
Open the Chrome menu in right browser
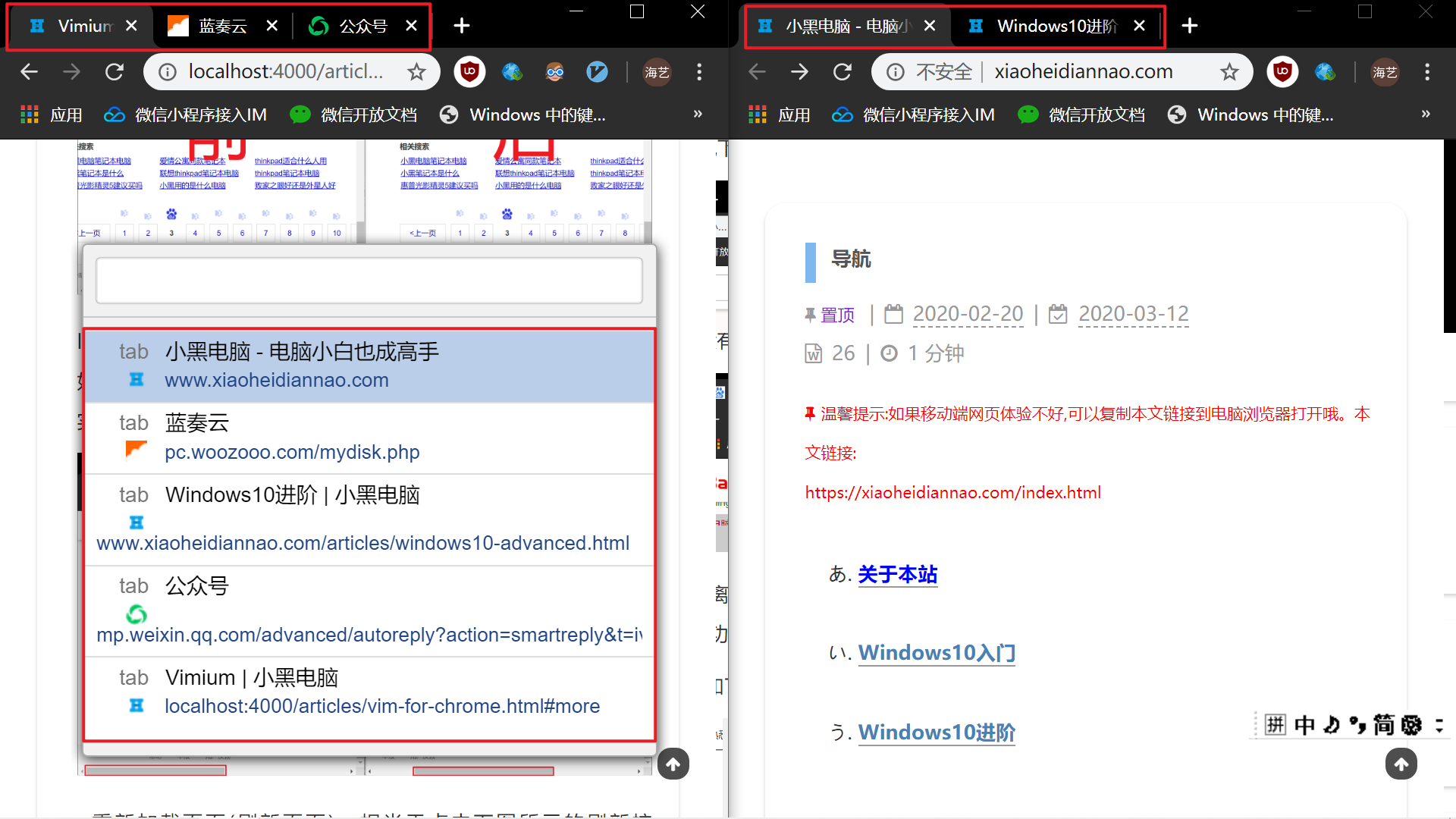point(1427,72)
